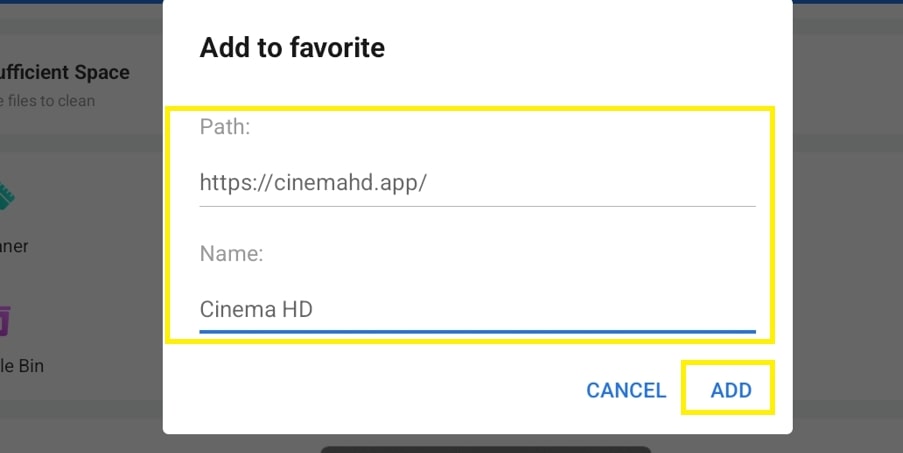Place cursor at end of https://cinemahd.app/
Screen dimensions: 903x453
427,183
